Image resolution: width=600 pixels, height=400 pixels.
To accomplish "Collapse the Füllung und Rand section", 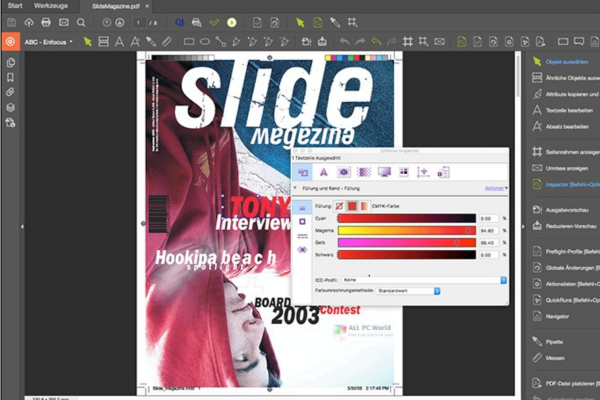I will 295,188.
